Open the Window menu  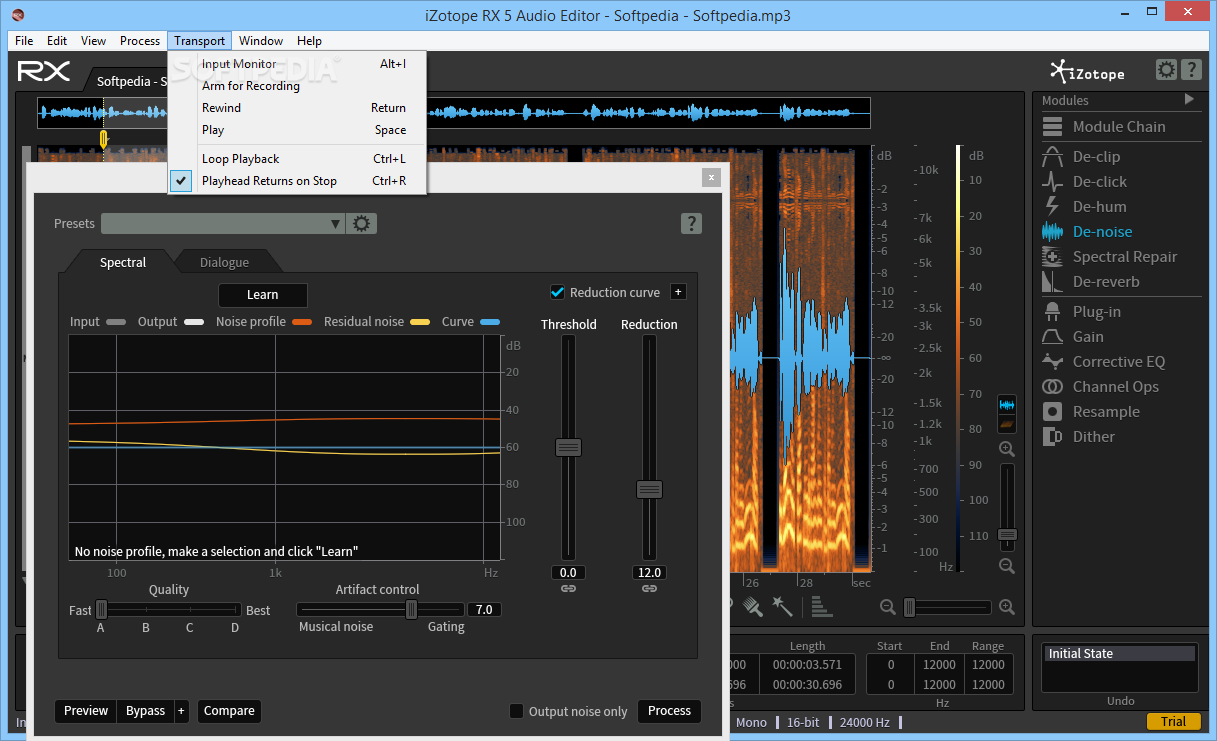(x=261, y=41)
